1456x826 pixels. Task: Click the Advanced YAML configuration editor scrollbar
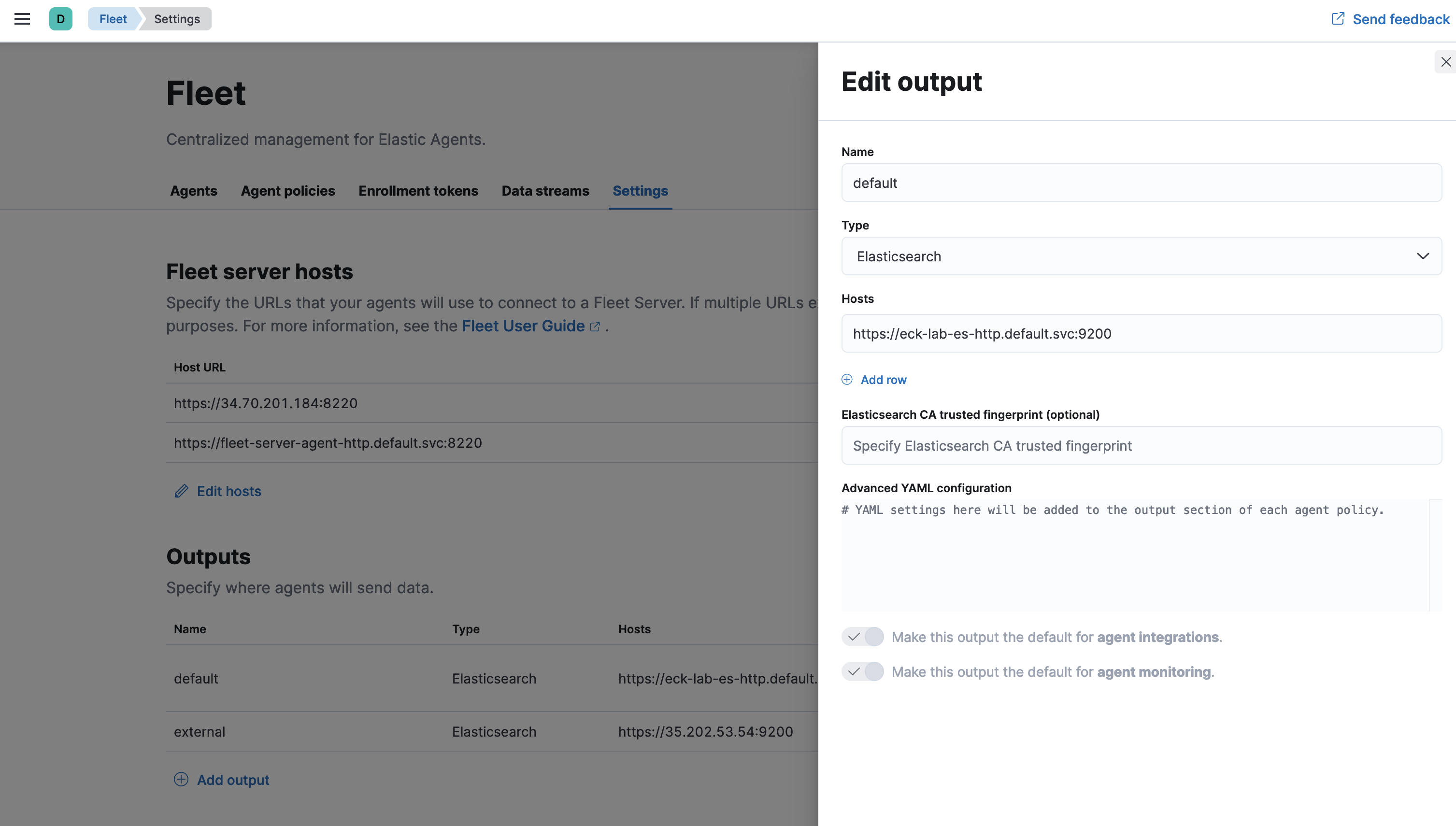tap(1435, 555)
